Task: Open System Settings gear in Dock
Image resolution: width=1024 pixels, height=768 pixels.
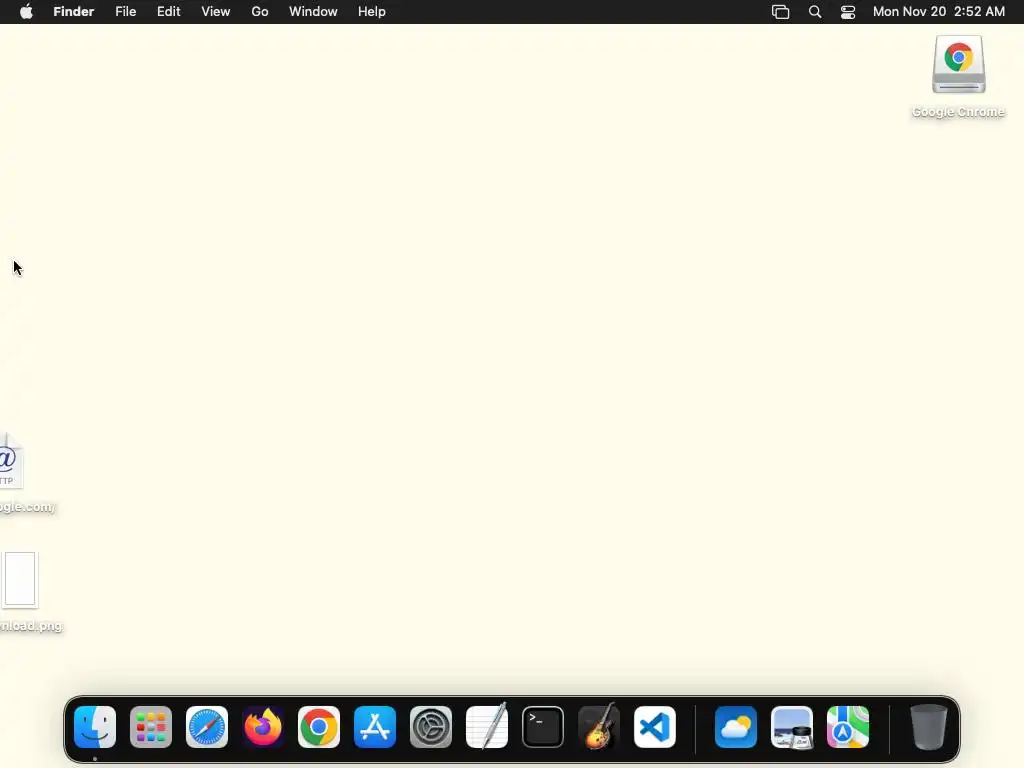Action: [431, 727]
